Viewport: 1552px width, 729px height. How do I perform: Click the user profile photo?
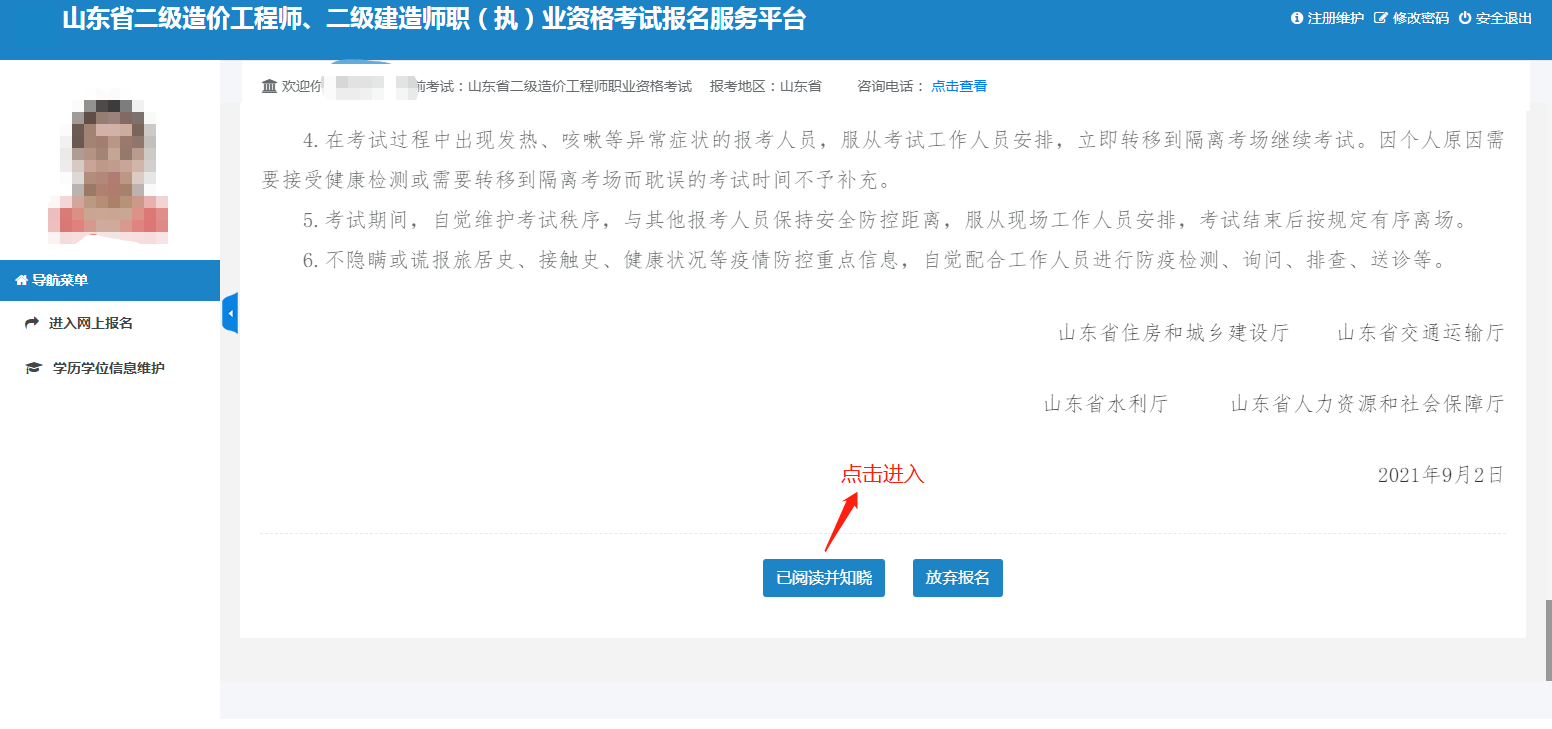[109, 167]
